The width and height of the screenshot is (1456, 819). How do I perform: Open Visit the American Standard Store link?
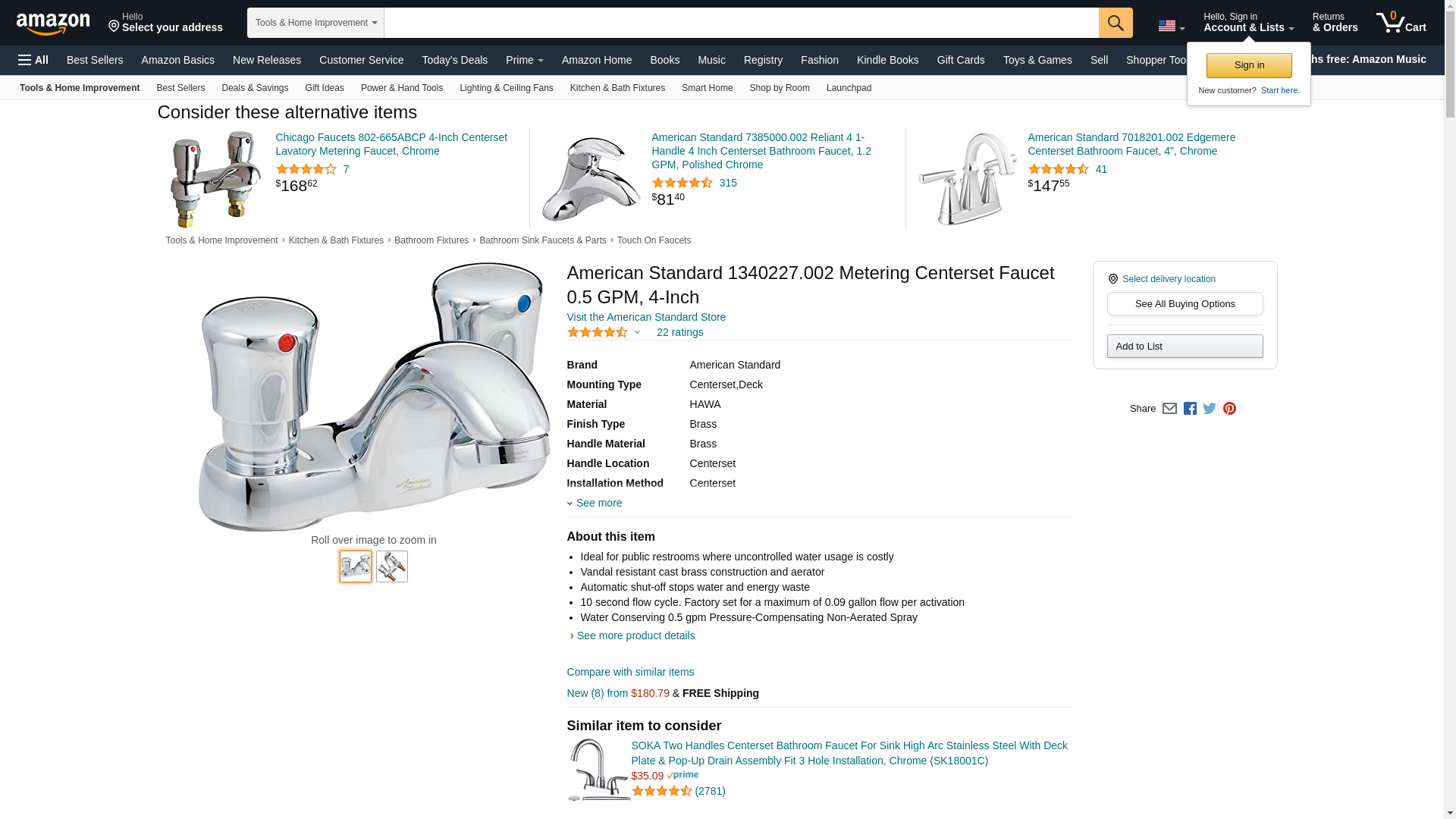click(646, 317)
